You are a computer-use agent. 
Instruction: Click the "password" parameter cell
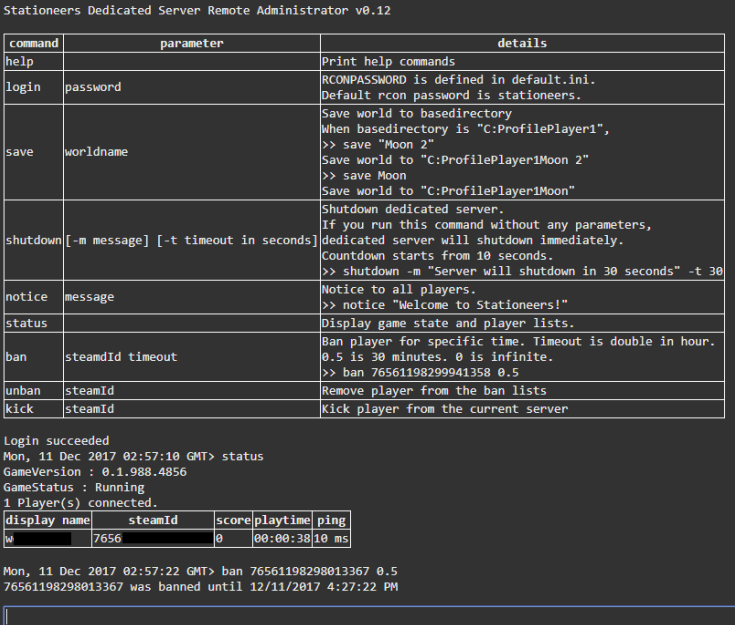click(x=93, y=87)
